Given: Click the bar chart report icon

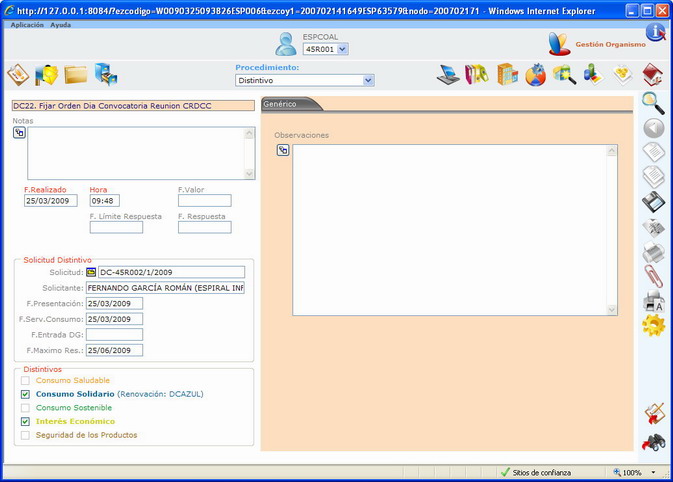Looking at the screenshot, I should (x=594, y=75).
